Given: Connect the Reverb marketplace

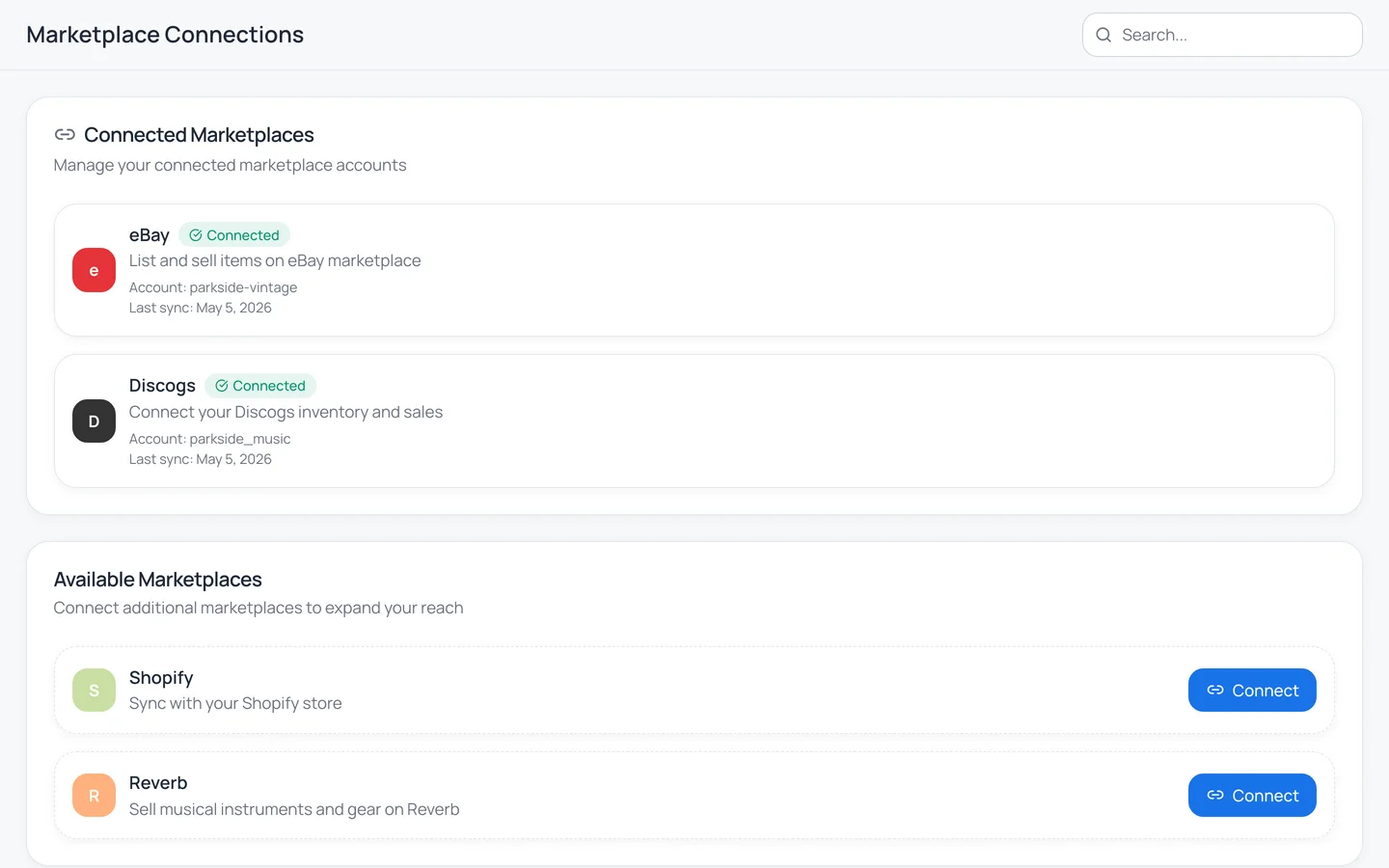Looking at the screenshot, I should point(1252,796).
